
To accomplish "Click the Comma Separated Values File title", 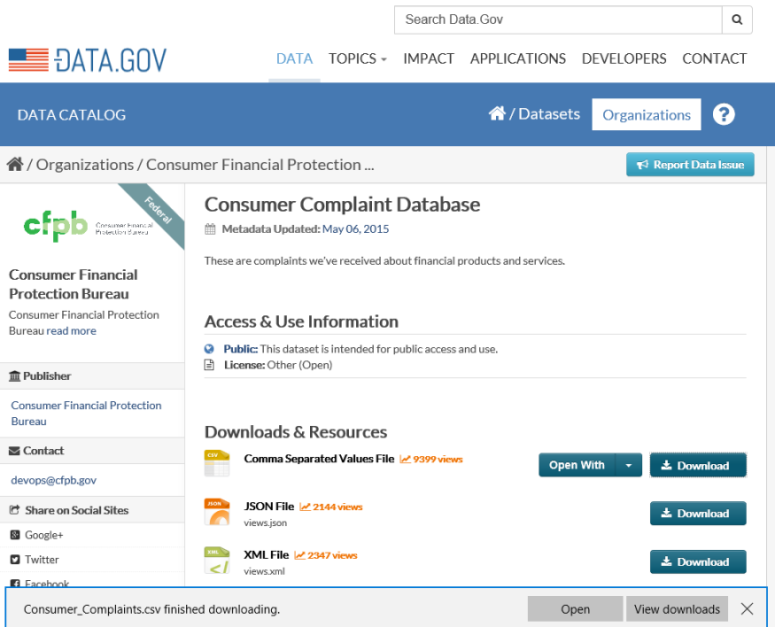I will click(319, 459).
